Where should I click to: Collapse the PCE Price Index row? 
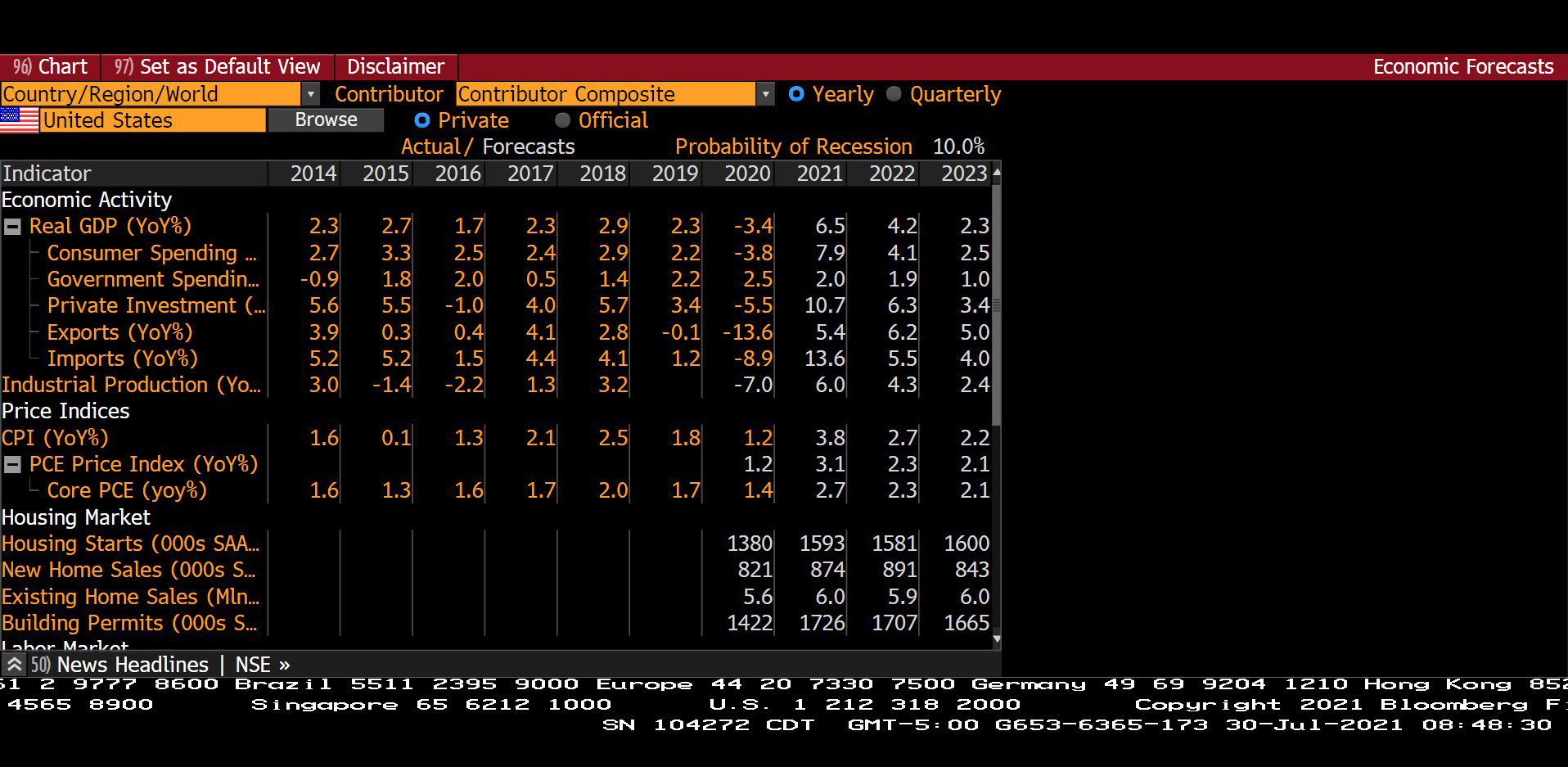(x=12, y=465)
